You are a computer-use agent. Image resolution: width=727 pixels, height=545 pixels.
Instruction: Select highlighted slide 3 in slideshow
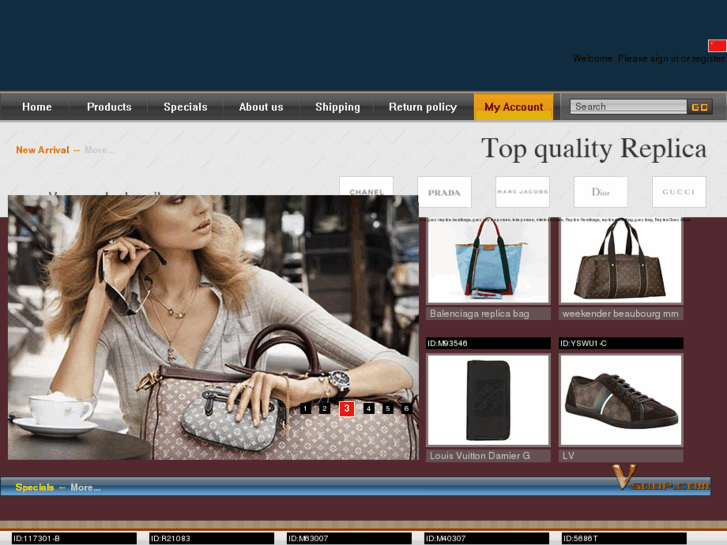point(347,409)
